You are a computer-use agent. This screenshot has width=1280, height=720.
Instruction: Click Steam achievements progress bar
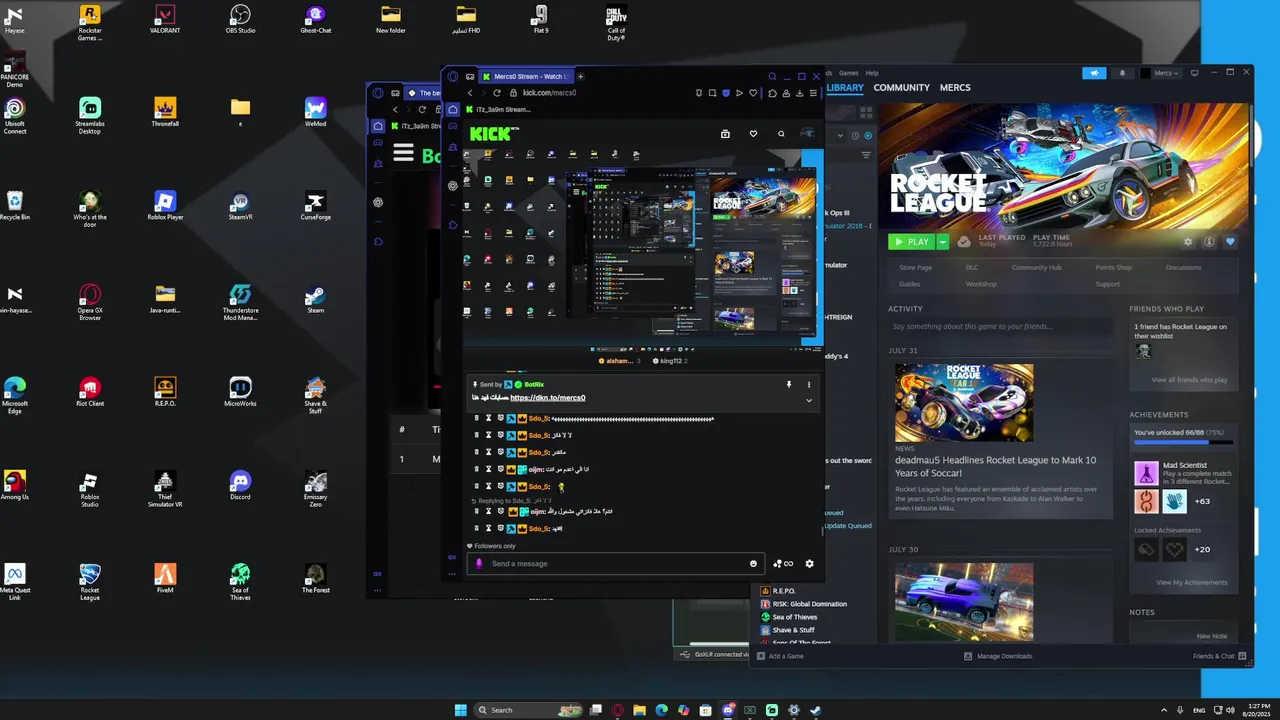tap(1183, 442)
